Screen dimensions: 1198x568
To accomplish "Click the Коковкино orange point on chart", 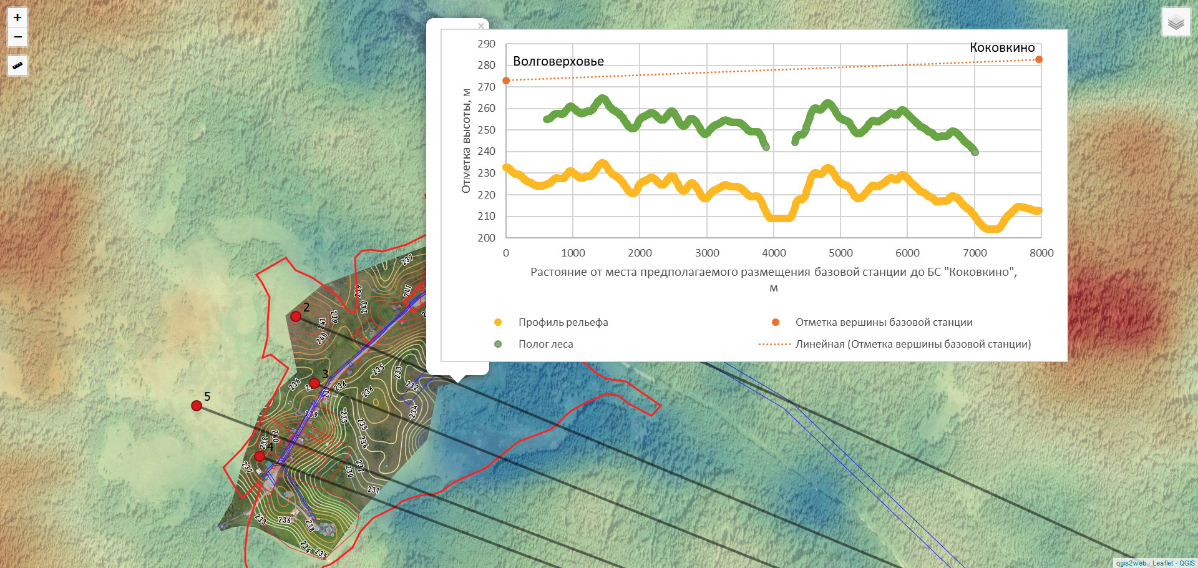I will pos(1039,59).
